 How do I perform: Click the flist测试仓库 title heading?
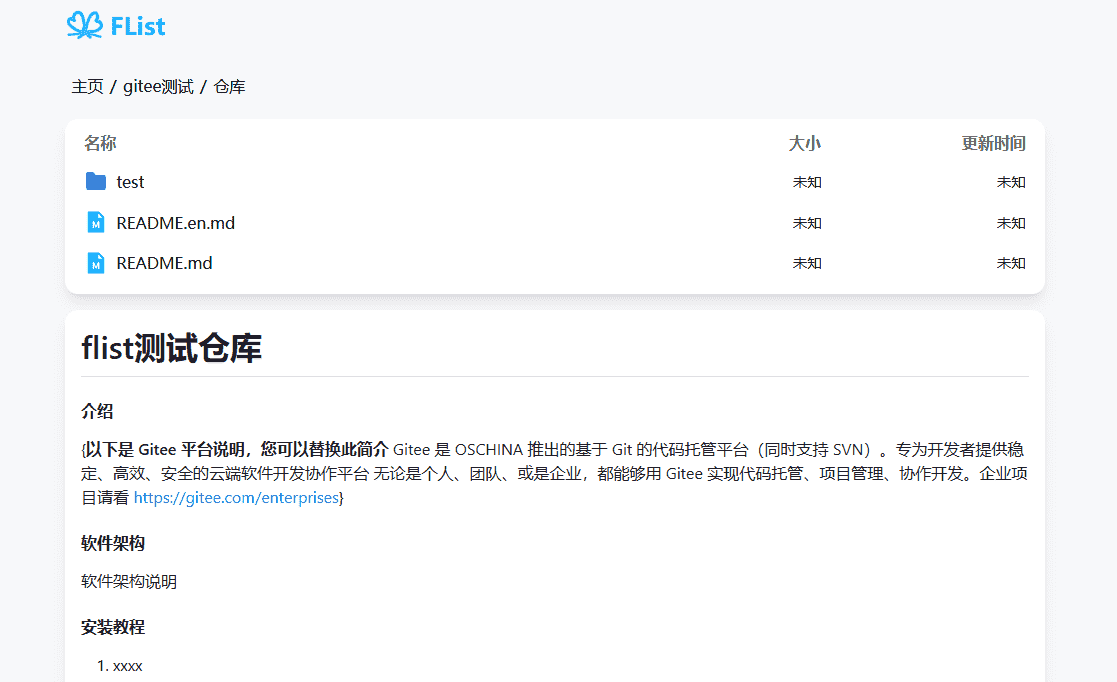(171, 347)
